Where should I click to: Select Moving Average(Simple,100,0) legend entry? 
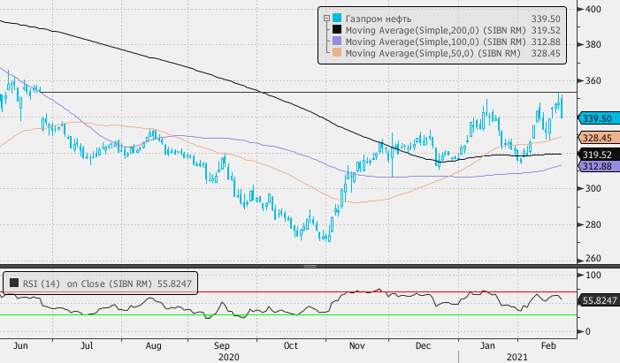pyautogui.click(x=436, y=42)
